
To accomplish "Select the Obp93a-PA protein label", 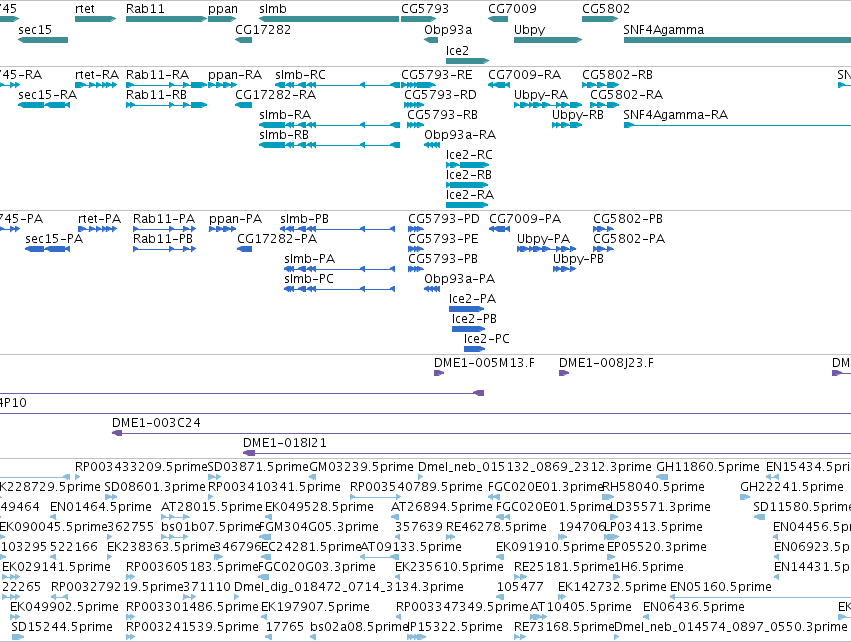I will tap(459, 278).
